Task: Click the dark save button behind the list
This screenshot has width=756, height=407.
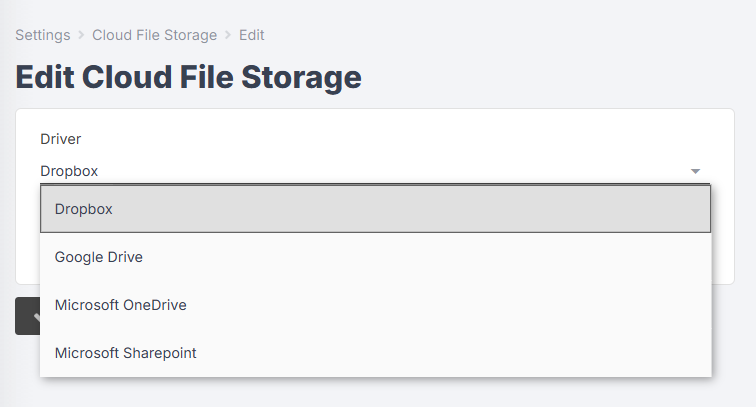Action: point(27,316)
